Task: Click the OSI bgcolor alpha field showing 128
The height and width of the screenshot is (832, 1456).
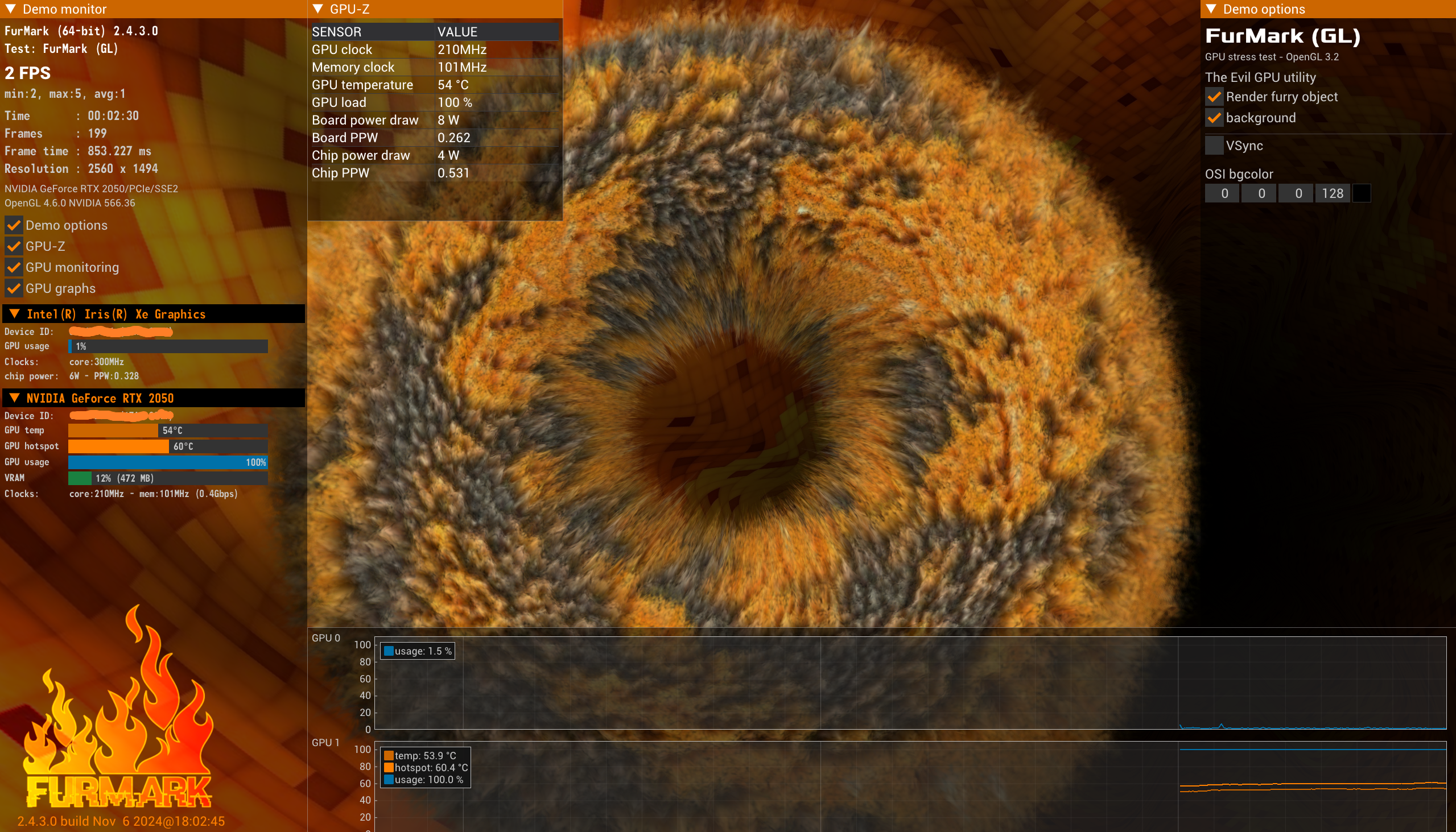Action: click(x=1332, y=193)
